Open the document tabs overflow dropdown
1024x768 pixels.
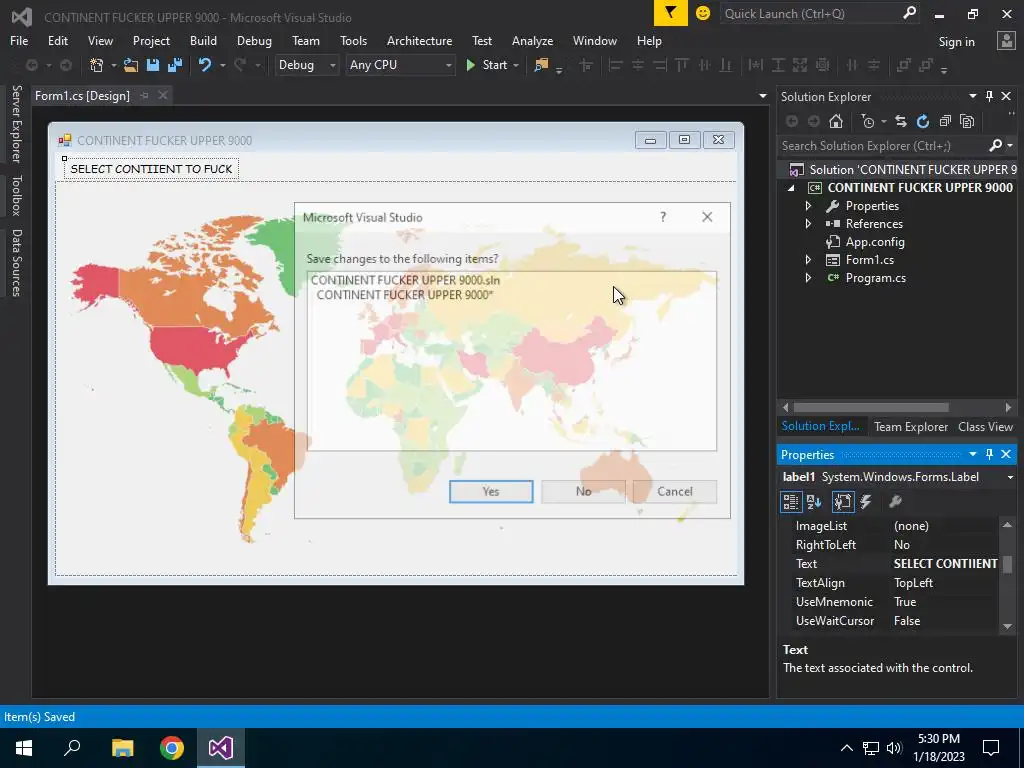click(x=762, y=96)
